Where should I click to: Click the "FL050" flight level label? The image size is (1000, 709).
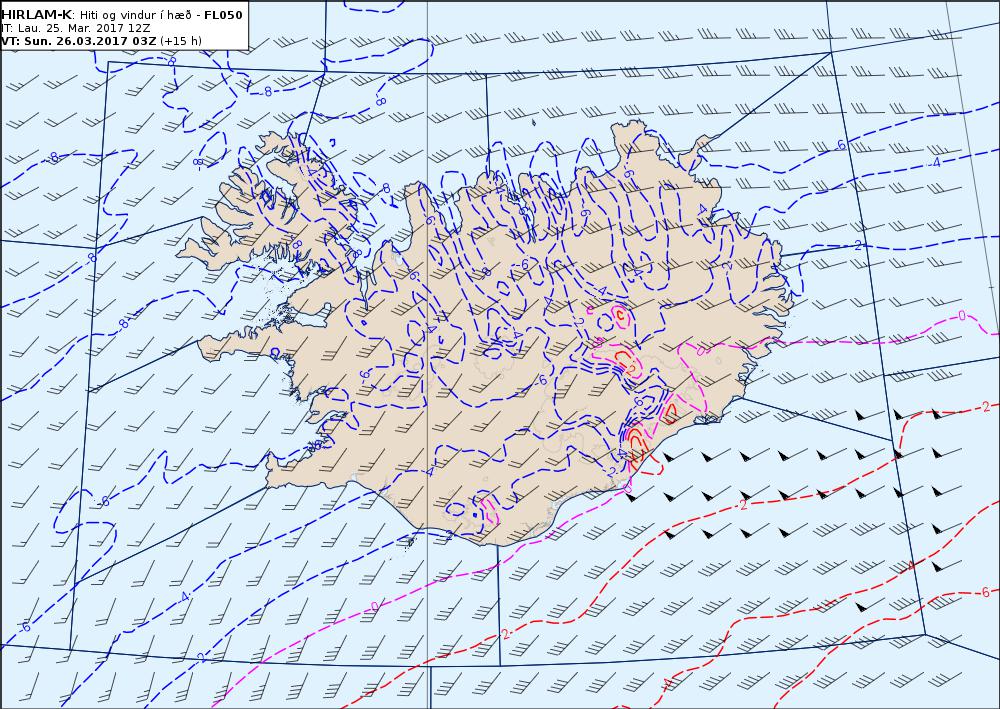[x=223, y=15]
